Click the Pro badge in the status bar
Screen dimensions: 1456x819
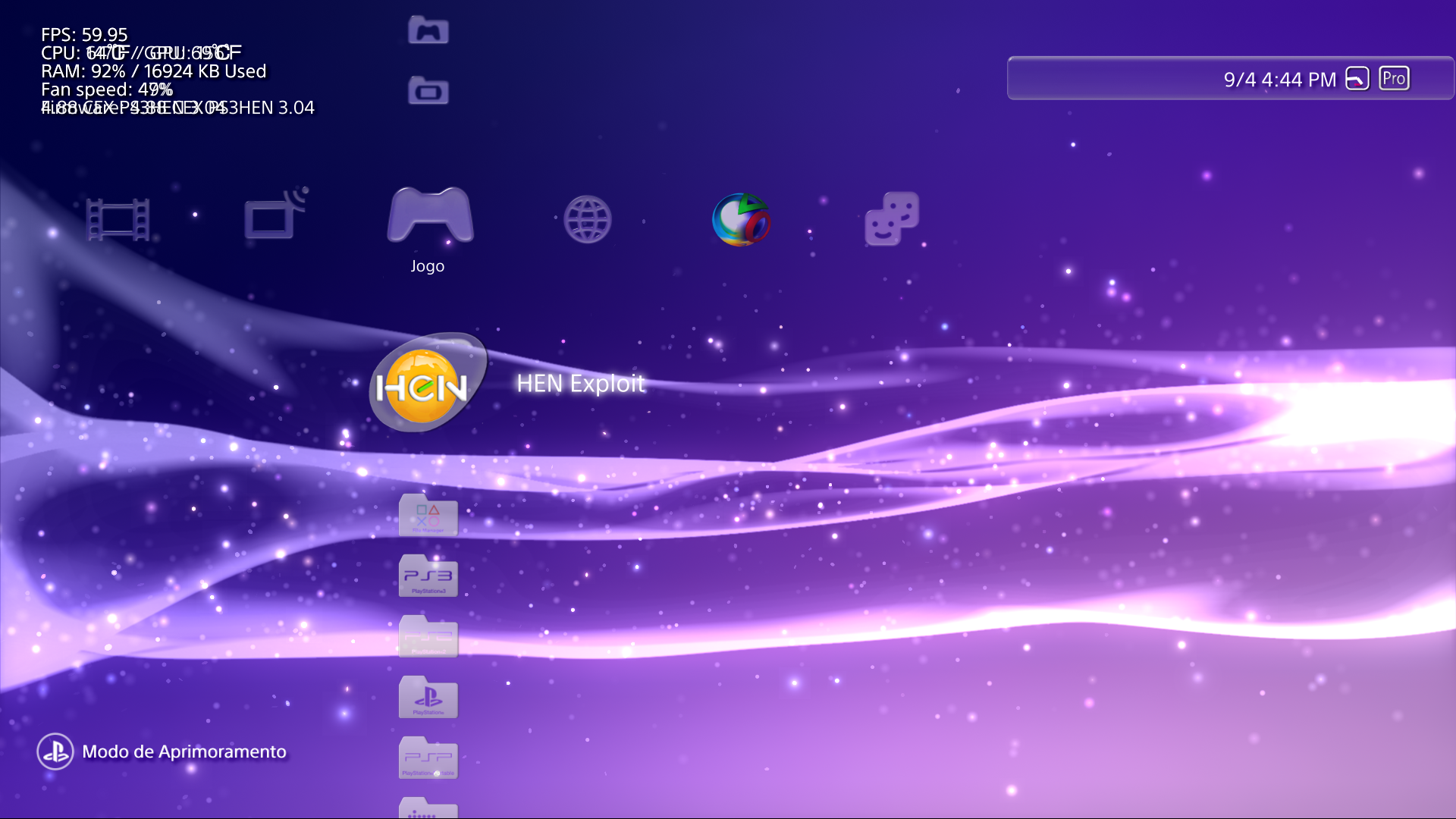point(1393,77)
